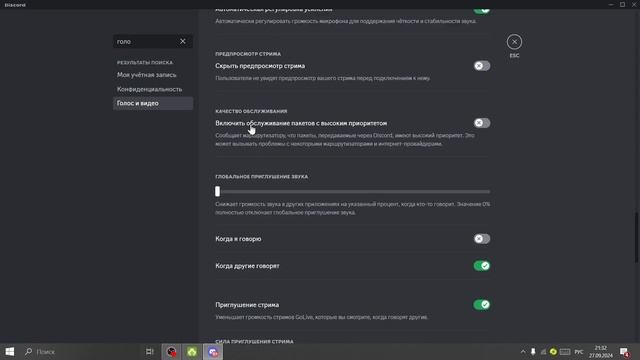Click Скрыть предпросмотр стрима label
This screenshot has width=640, height=360.
[260, 66]
